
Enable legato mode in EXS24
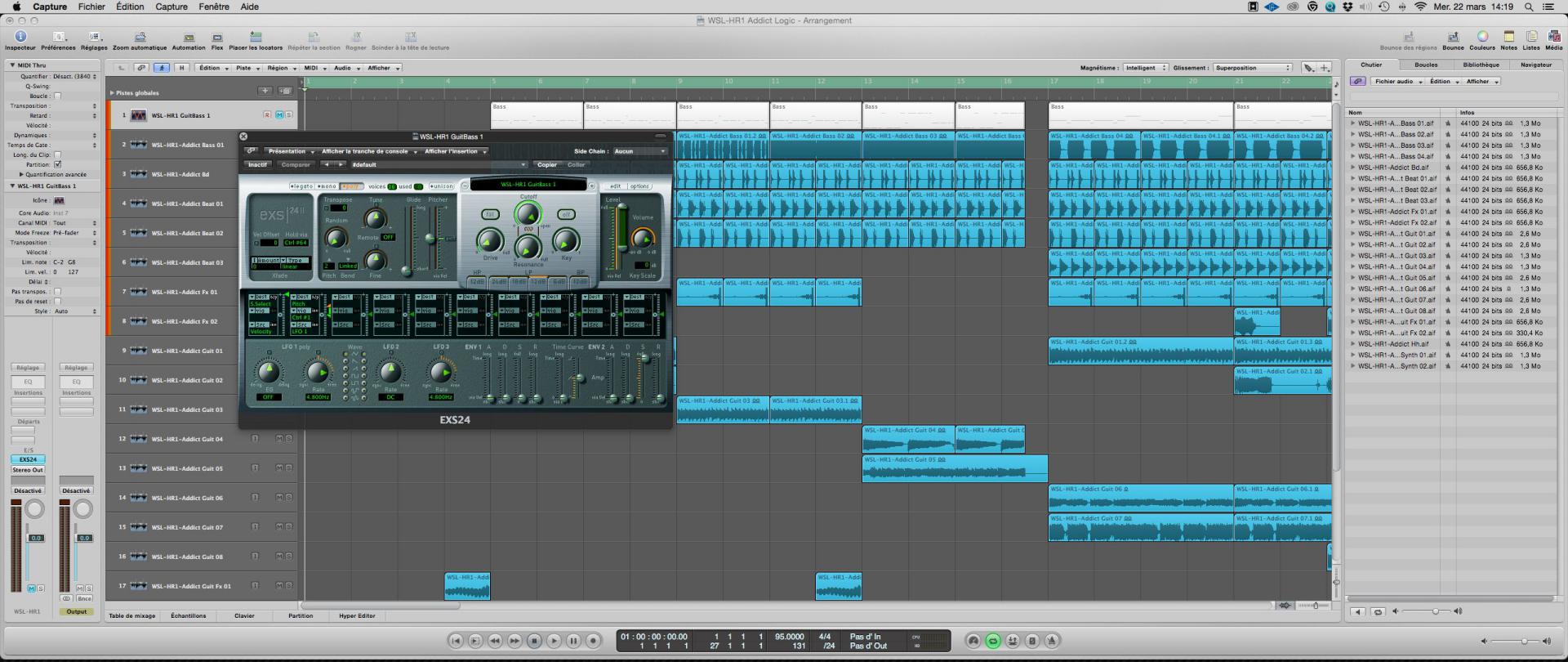coord(301,186)
